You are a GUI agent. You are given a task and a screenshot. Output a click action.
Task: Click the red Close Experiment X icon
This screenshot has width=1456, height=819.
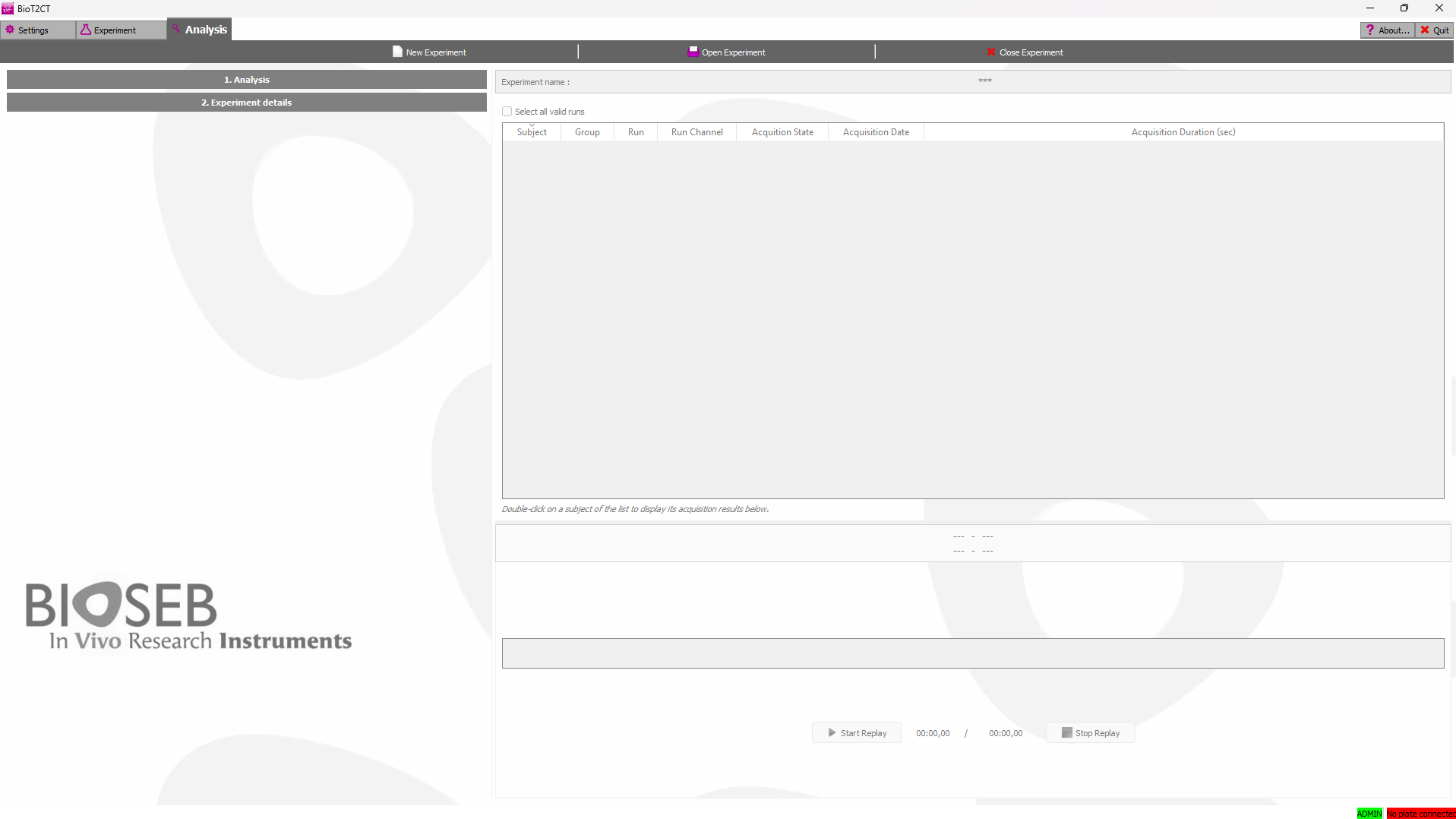990,52
